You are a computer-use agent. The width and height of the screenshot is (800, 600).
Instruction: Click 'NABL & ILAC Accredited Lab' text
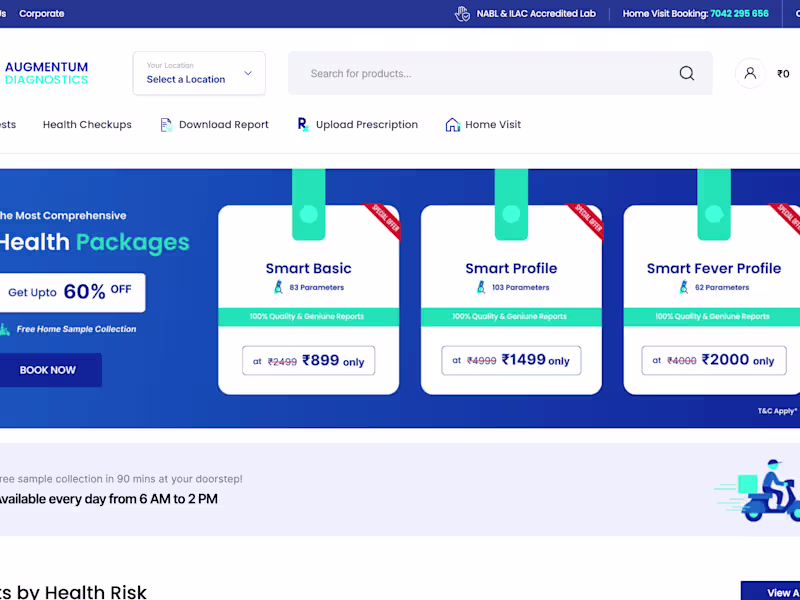click(536, 14)
